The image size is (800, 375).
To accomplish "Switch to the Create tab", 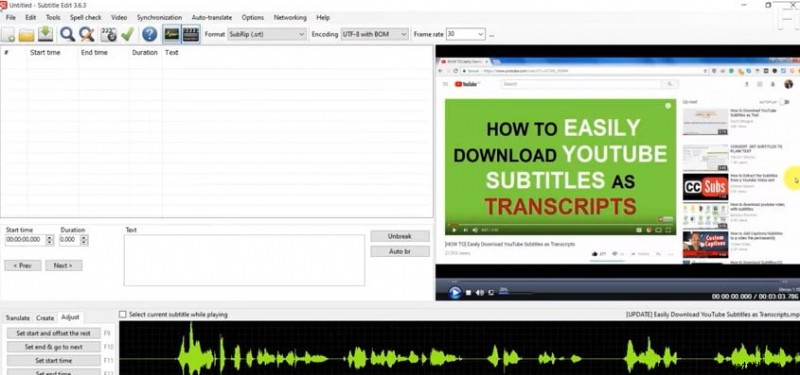I will 45,318.
